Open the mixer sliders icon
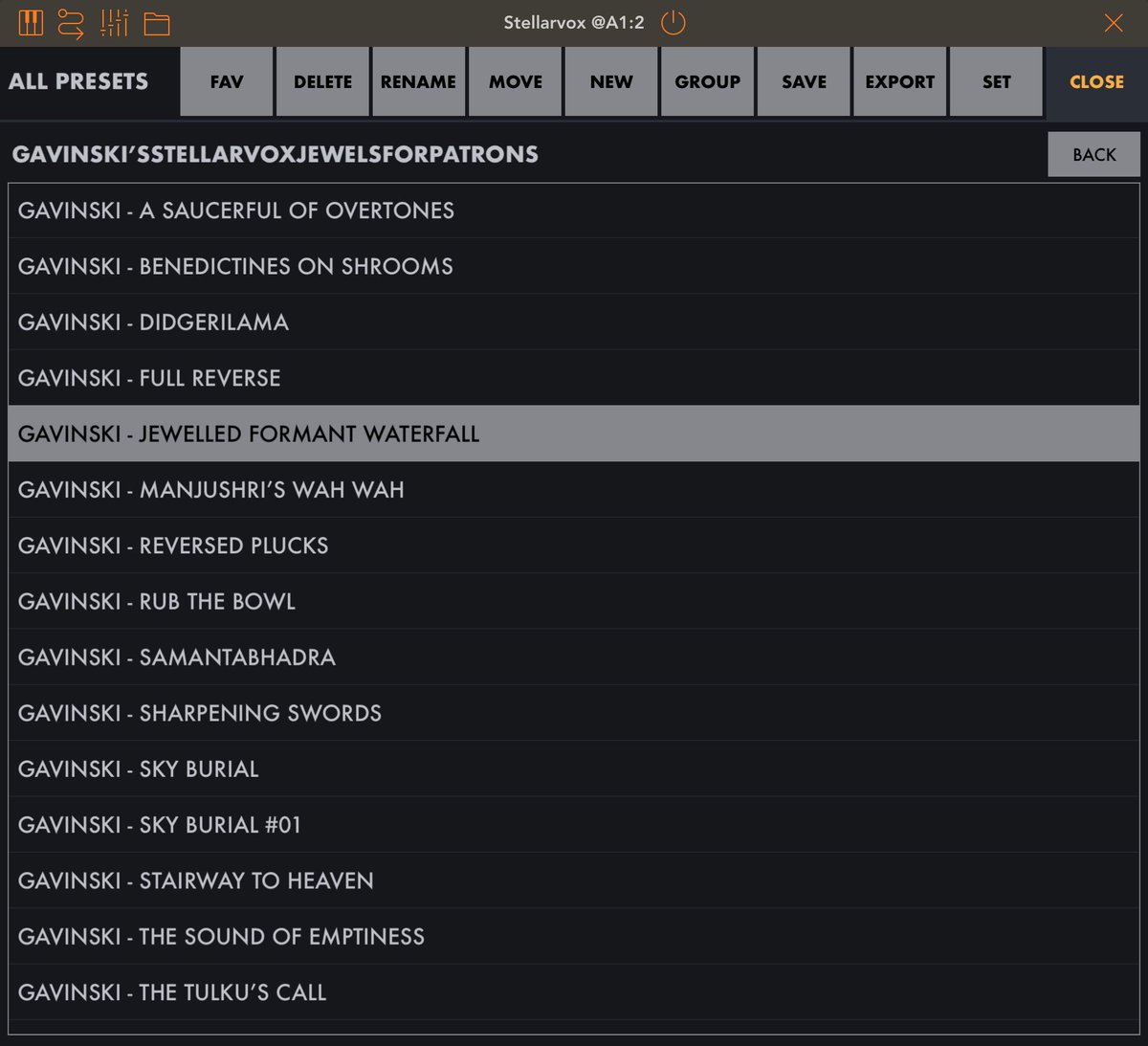This screenshot has width=1148, height=1046. (x=114, y=23)
